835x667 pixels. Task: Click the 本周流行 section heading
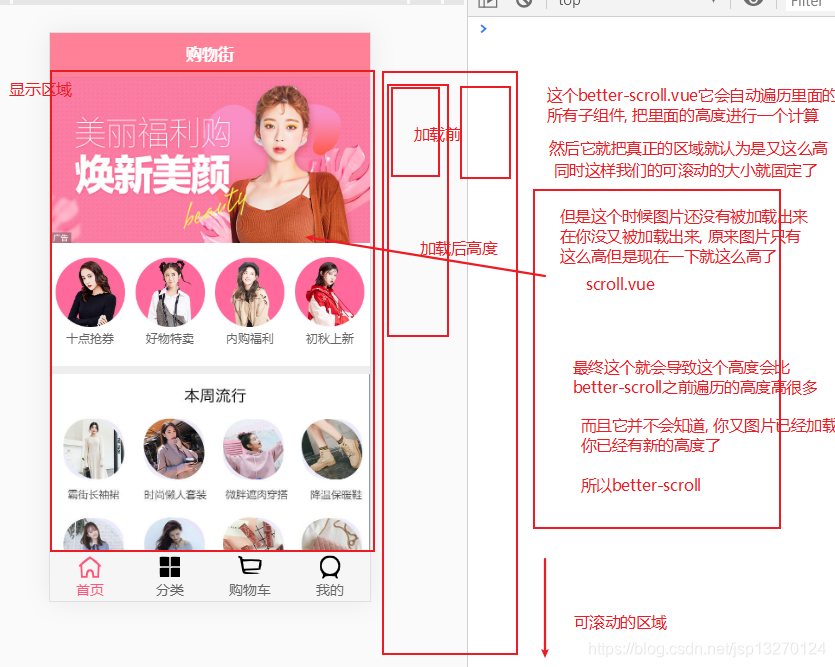215,396
